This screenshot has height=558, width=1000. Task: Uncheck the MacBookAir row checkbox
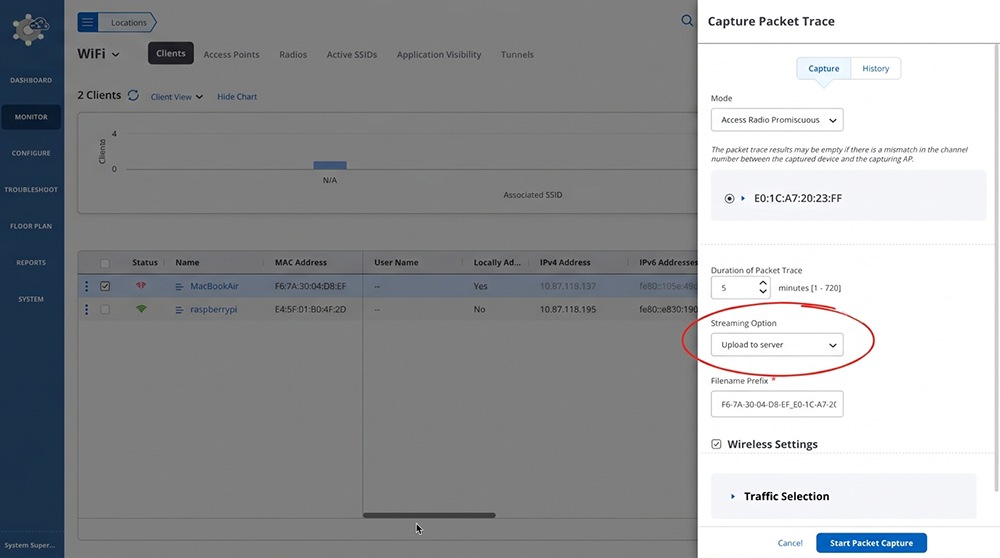105,286
